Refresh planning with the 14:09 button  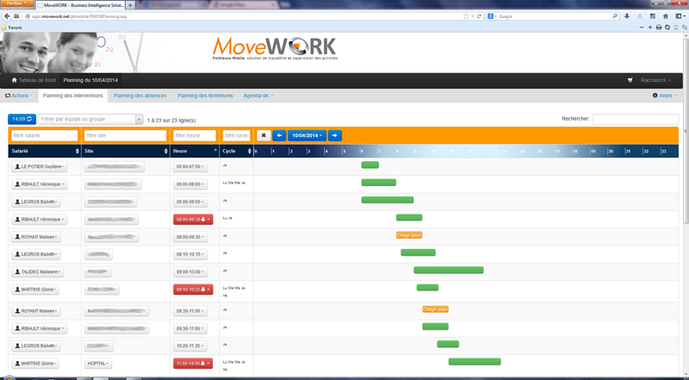pos(22,119)
